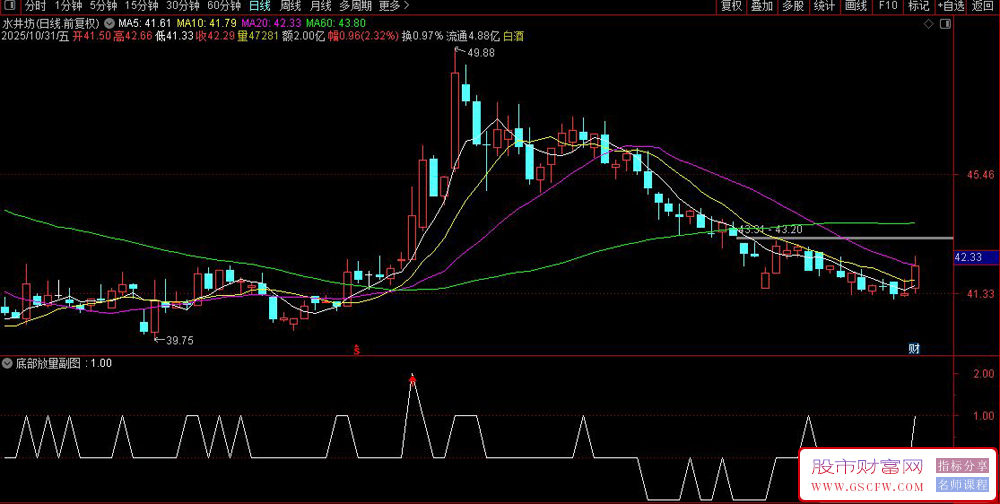Click the 复权 button
This screenshot has width=1000, height=504.
(x=731, y=6)
